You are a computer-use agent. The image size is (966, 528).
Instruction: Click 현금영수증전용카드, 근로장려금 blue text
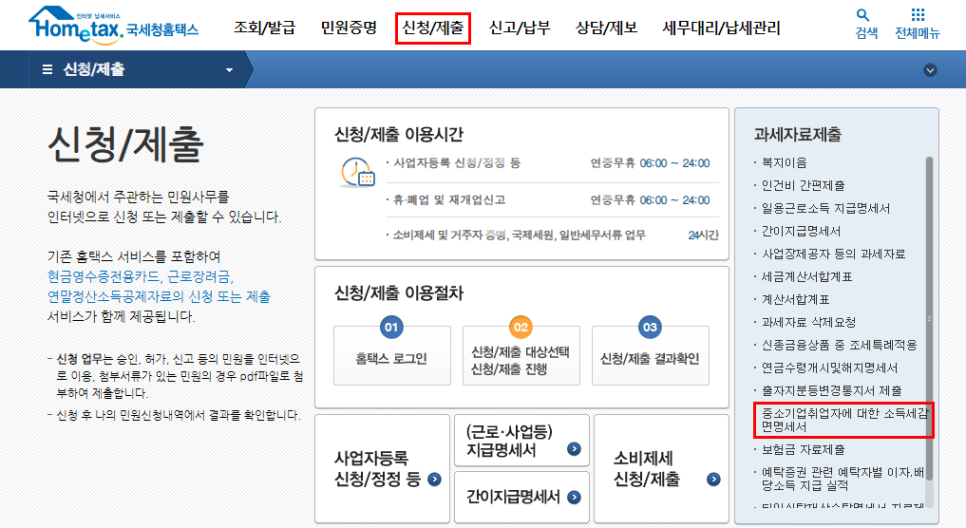[140, 277]
